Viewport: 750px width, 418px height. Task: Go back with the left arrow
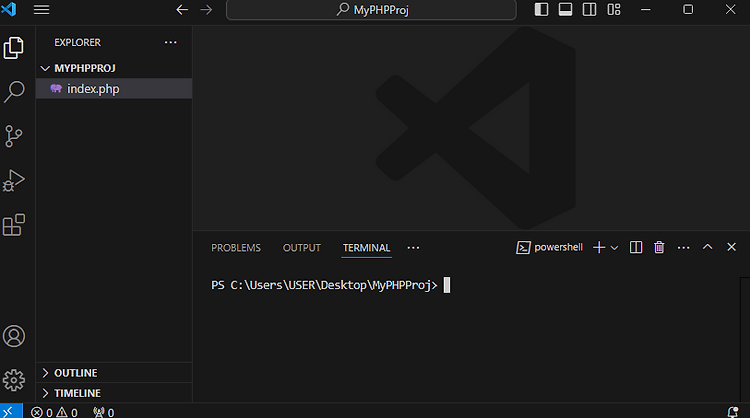point(182,10)
